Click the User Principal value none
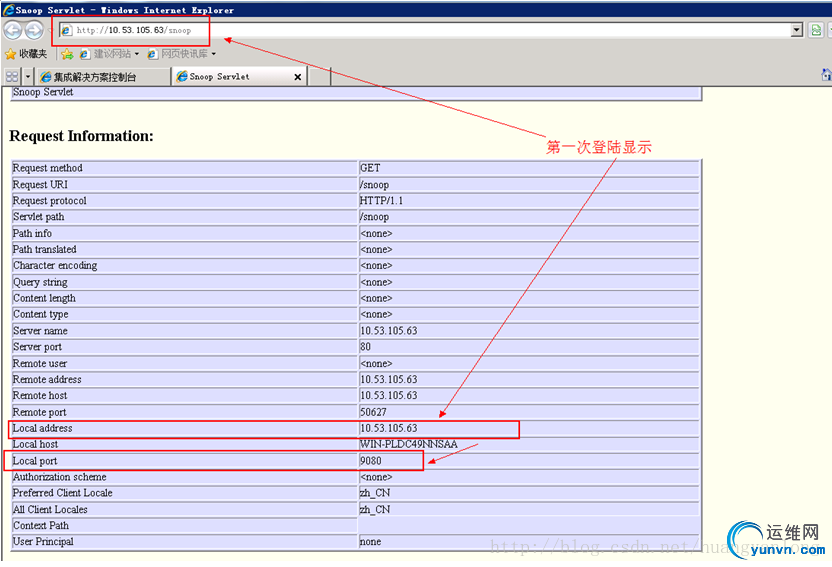 click(x=370, y=542)
